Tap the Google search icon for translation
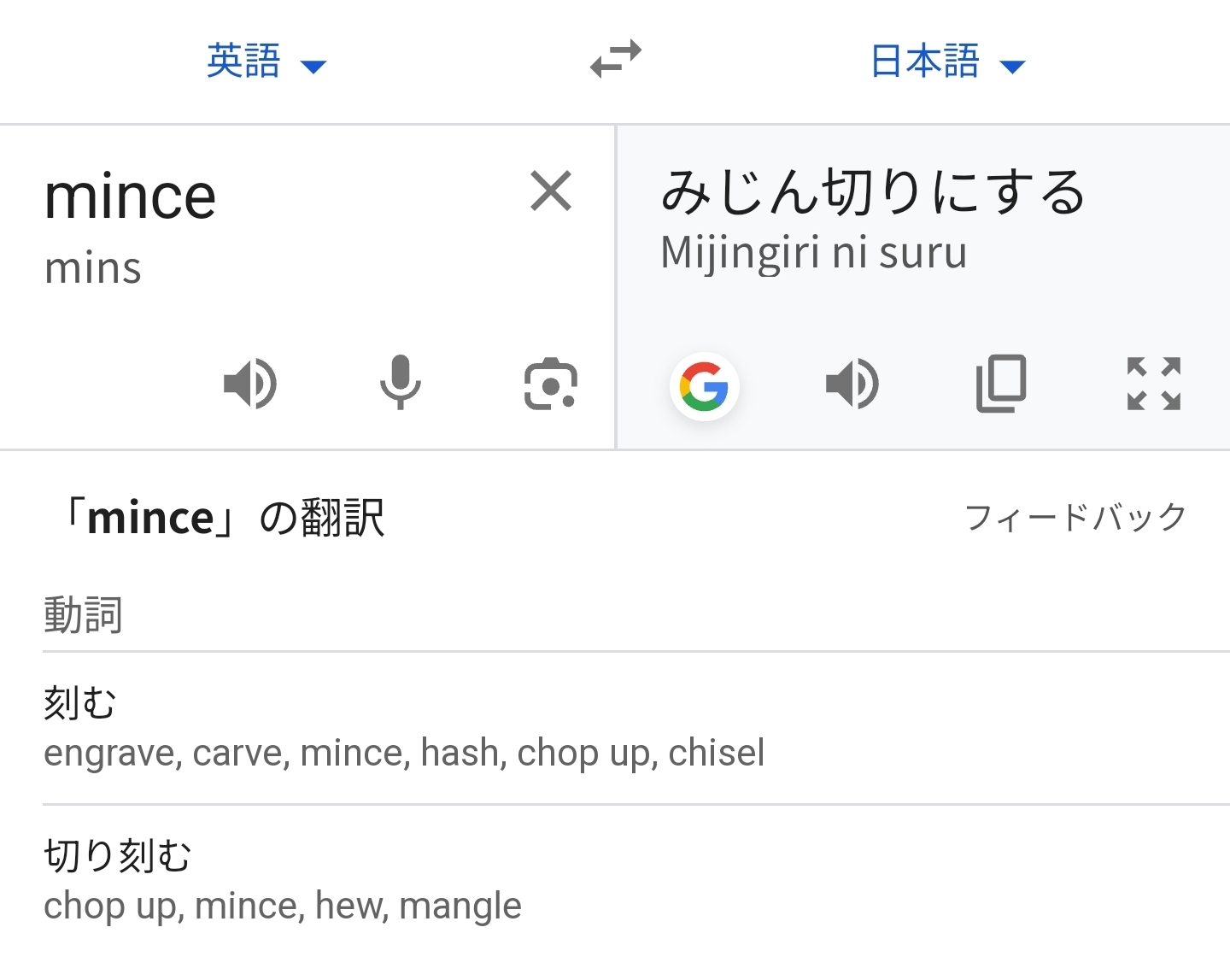The height and width of the screenshot is (980, 1230). [x=704, y=386]
